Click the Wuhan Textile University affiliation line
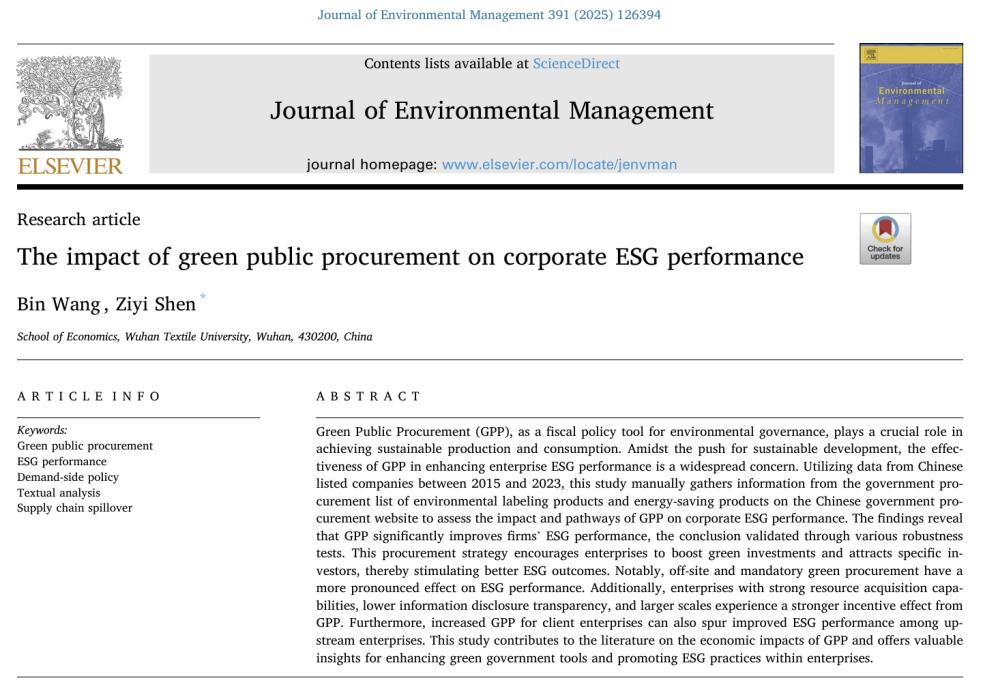 194,336
